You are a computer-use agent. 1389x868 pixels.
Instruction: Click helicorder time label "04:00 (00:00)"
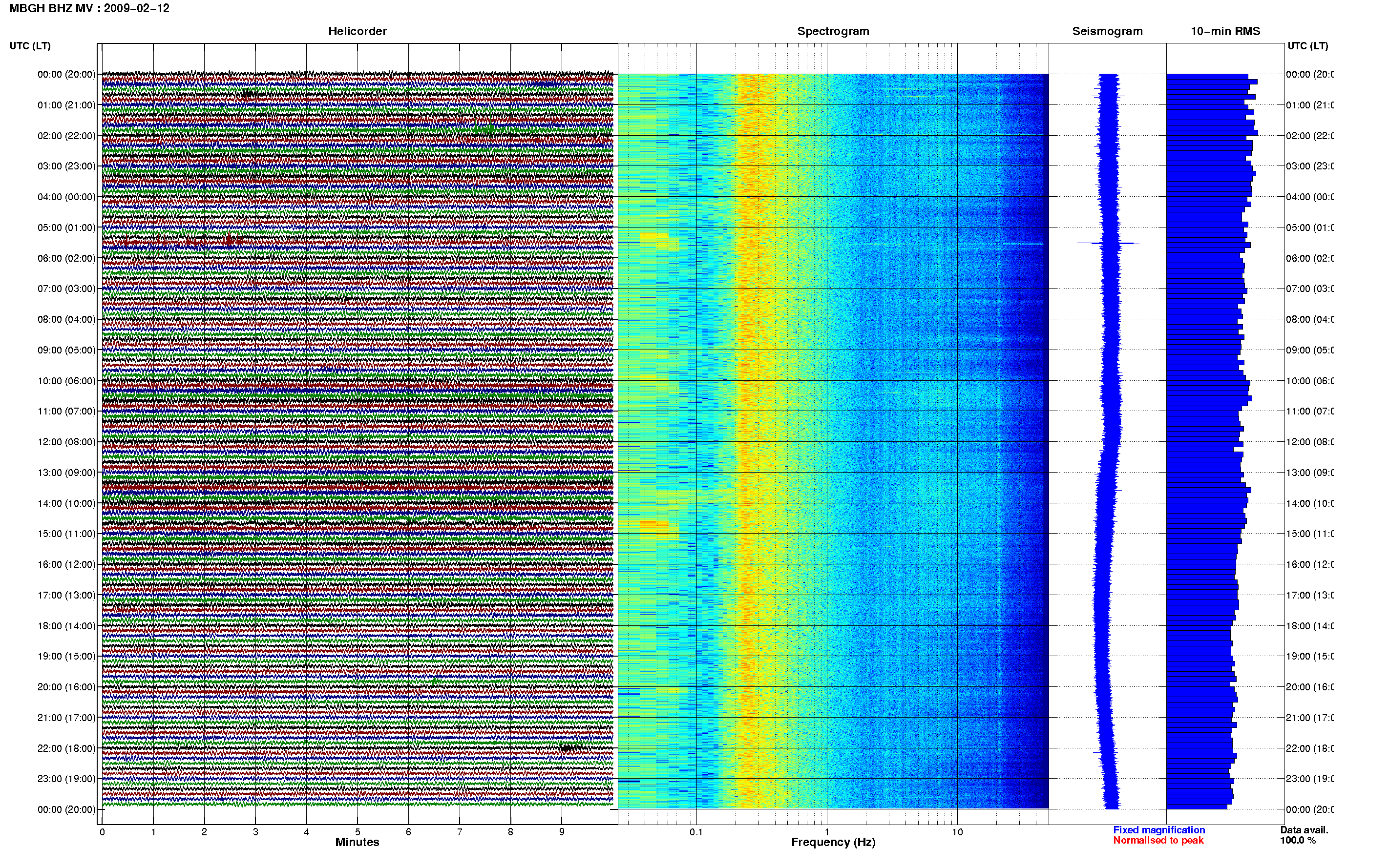pyautogui.click(x=66, y=197)
